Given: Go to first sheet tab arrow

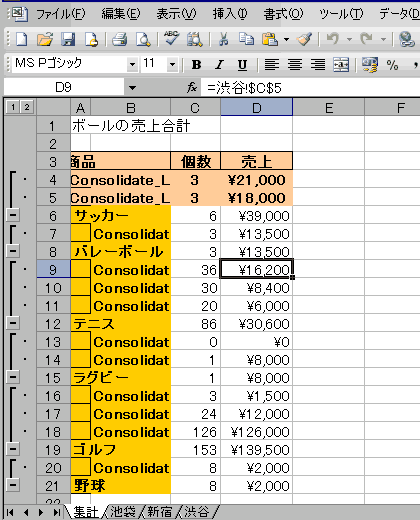Looking at the screenshot, I should click(10, 512).
